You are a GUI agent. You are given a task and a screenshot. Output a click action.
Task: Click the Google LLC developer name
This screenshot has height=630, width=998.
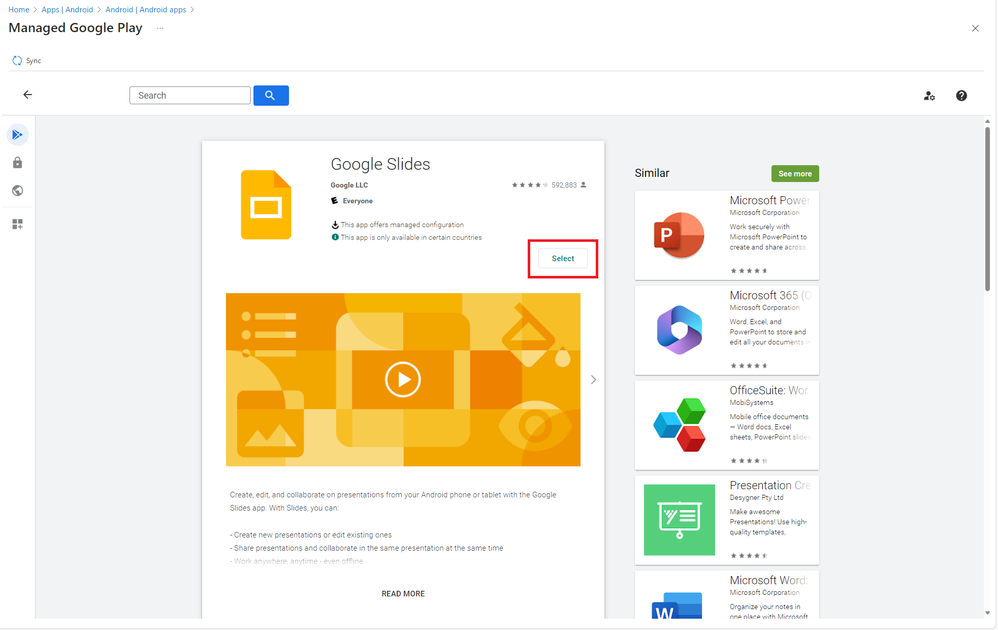tap(349, 185)
